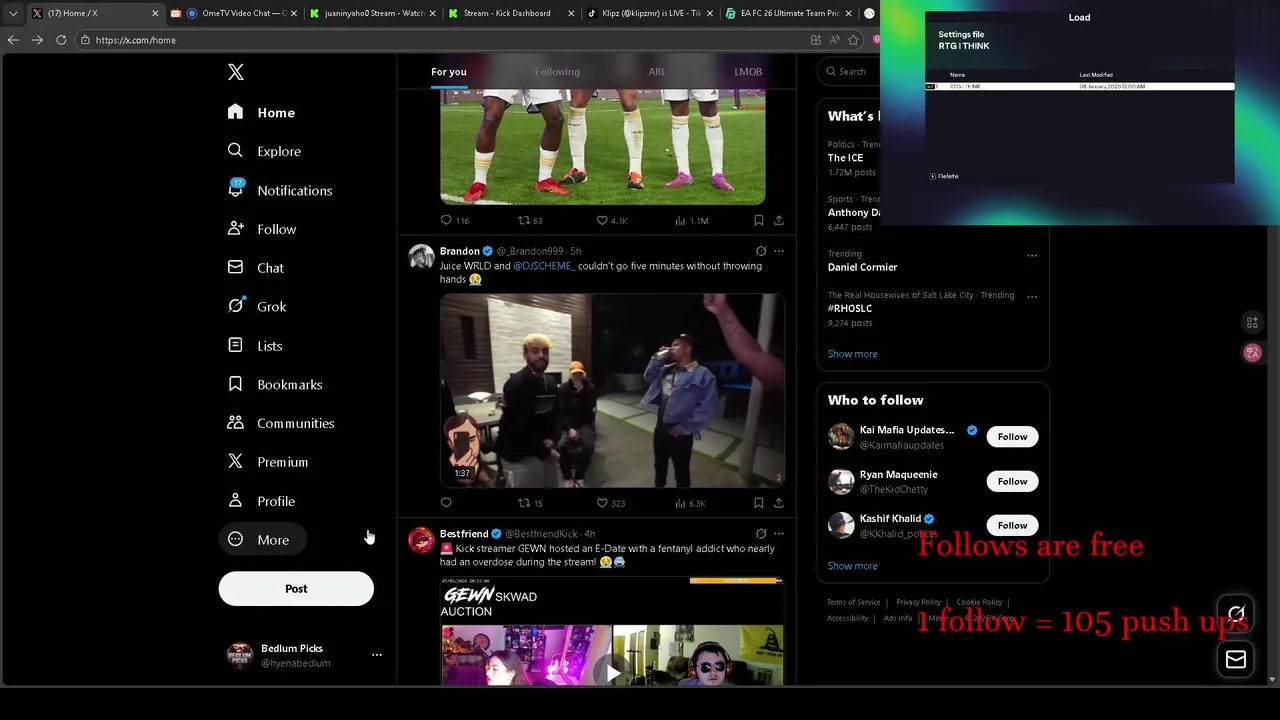Image resolution: width=1280 pixels, height=720 pixels.
Task: Open Notifications bell with 17 badge
Action: click(236, 189)
